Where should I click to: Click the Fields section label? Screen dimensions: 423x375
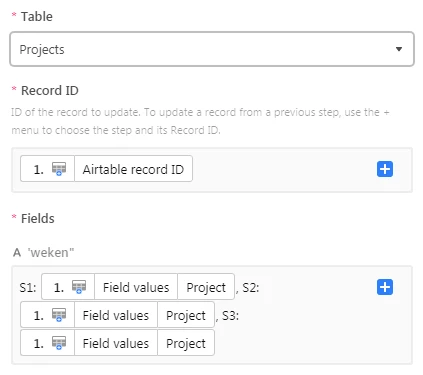click(x=37, y=219)
